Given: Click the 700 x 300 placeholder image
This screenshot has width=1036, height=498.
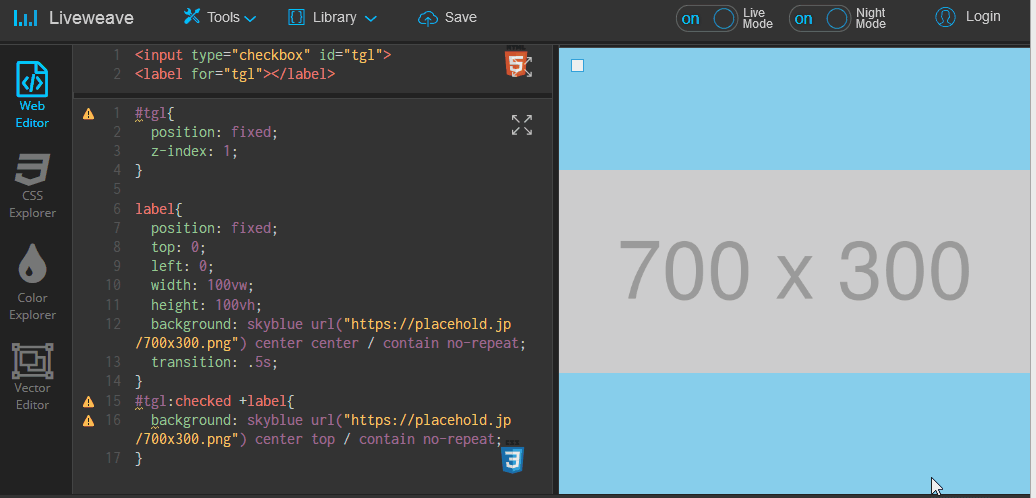Looking at the screenshot, I should tap(794, 271).
